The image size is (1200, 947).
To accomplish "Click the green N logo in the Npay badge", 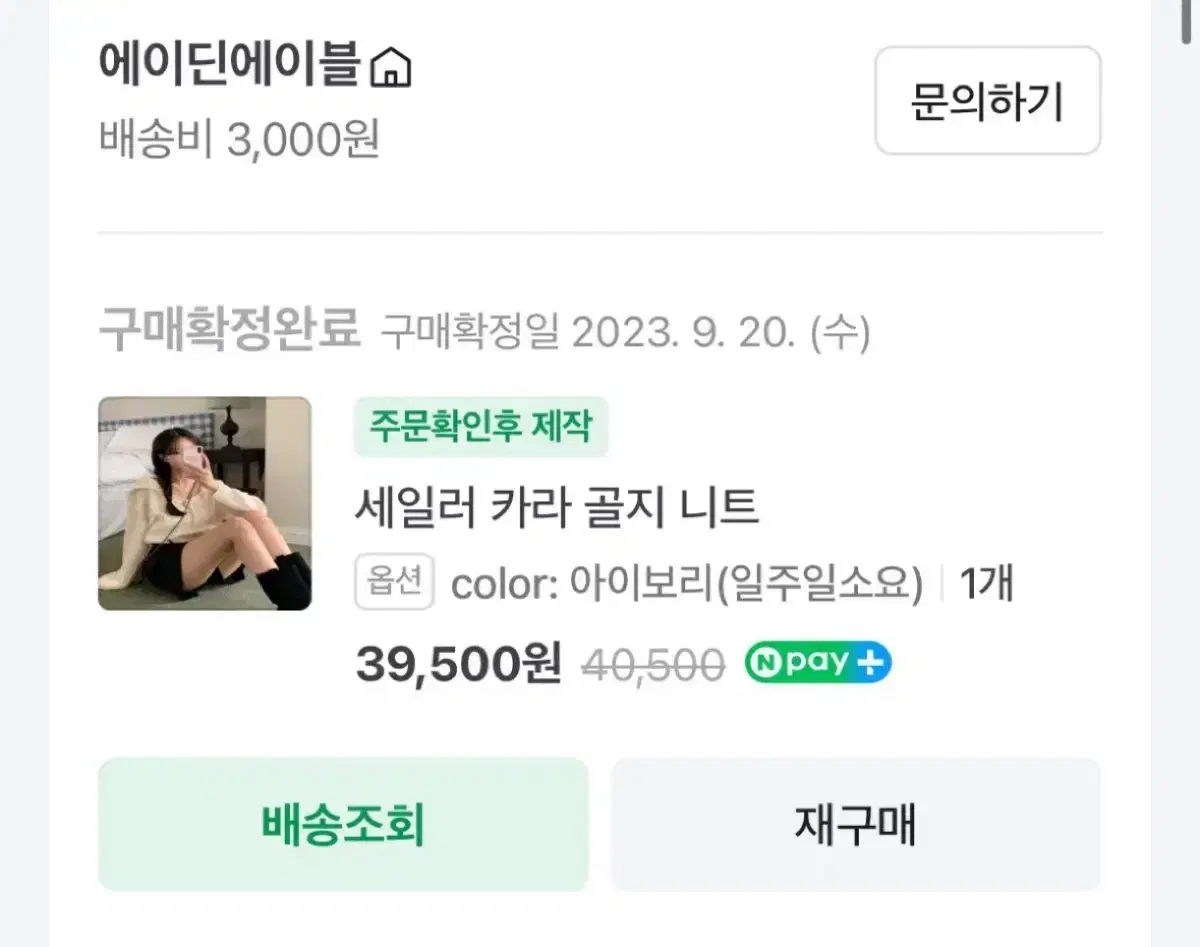I will tap(763, 662).
